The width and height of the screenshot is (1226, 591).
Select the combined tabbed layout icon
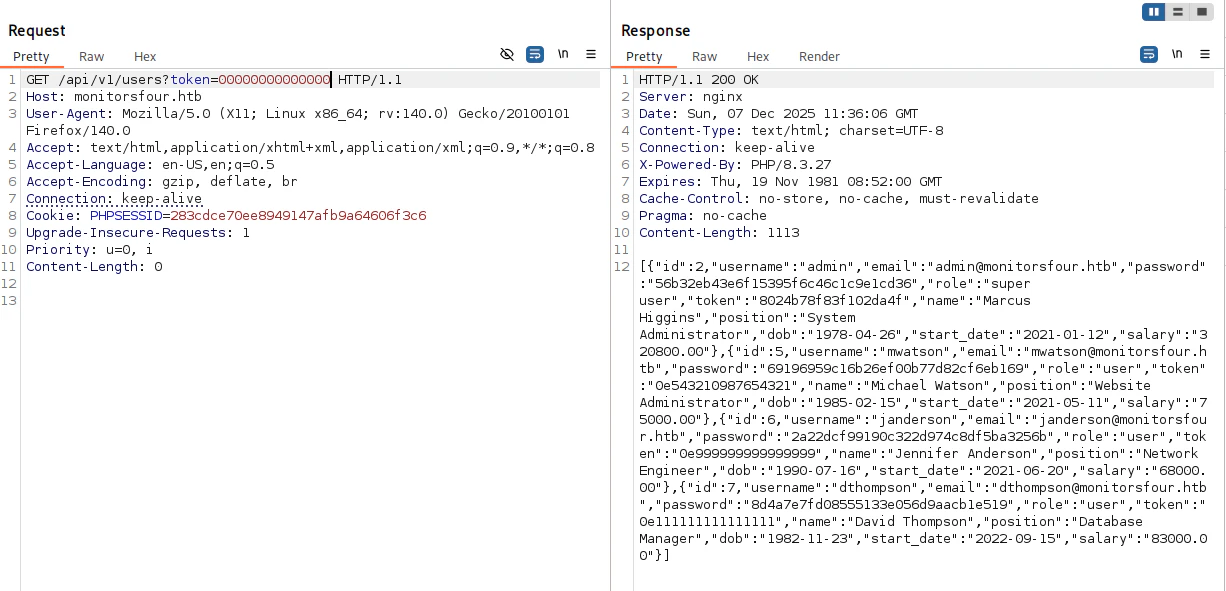coord(1201,12)
